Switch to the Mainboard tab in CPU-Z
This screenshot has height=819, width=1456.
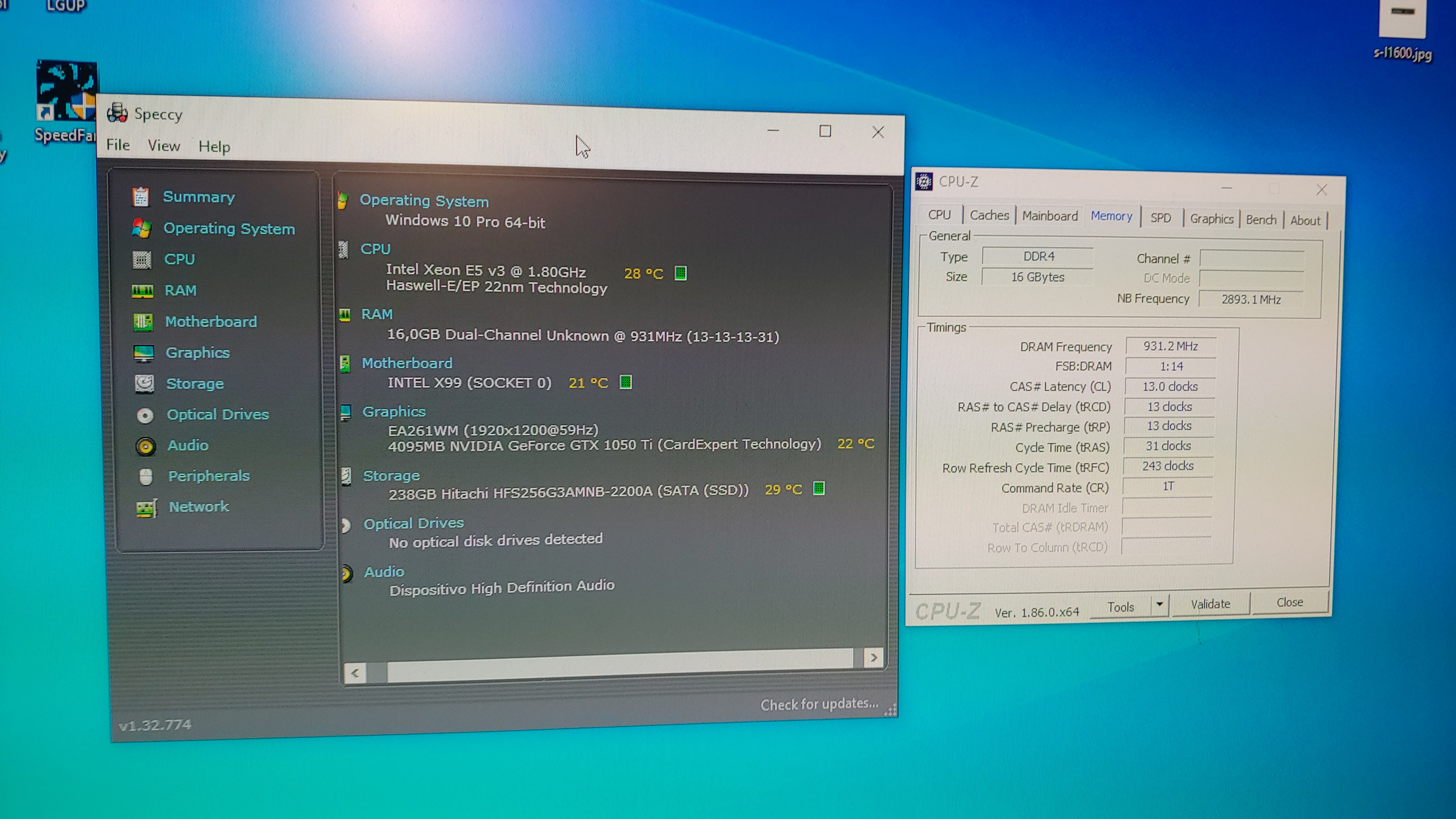(1050, 216)
